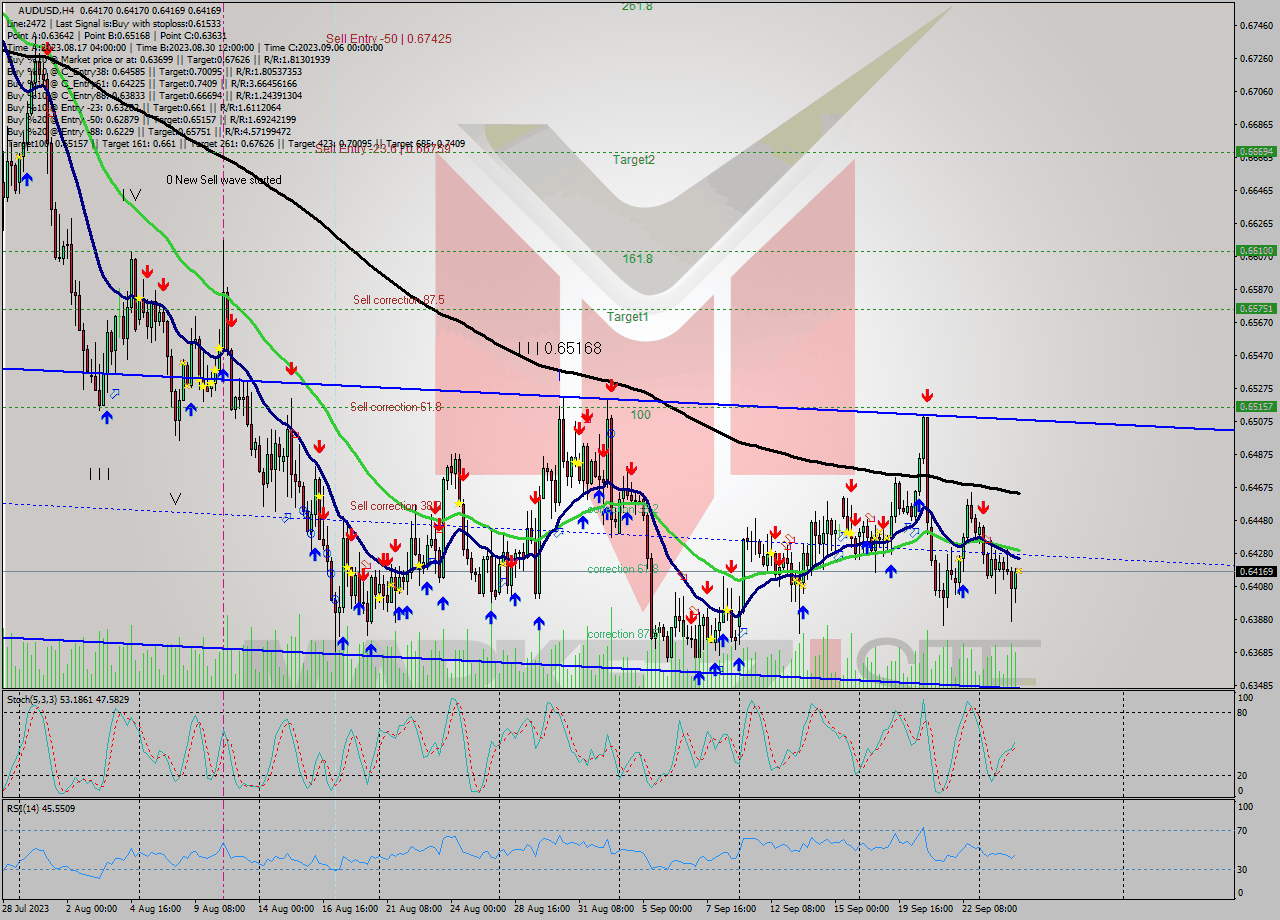Select the red down arrow above the 31 Aug high
Viewport: 1280px width, 920px height.
[x=611, y=384]
